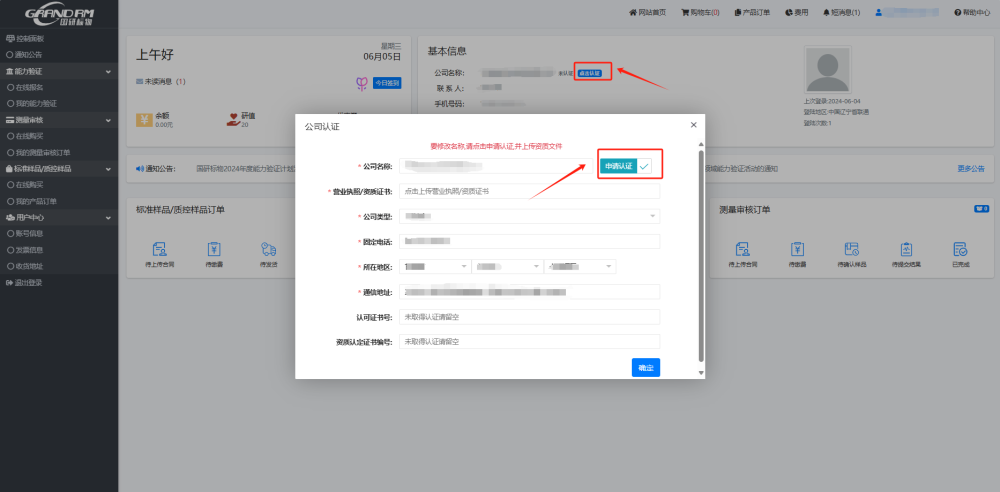The image size is (1000, 492).
Task: Click the 今日签到 check-in button
Action: pyautogui.click(x=387, y=83)
